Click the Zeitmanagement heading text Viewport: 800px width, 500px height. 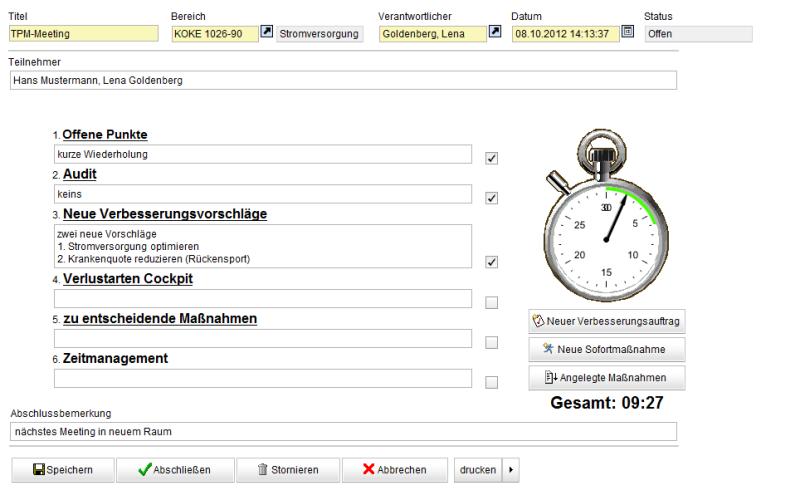[115, 358]
